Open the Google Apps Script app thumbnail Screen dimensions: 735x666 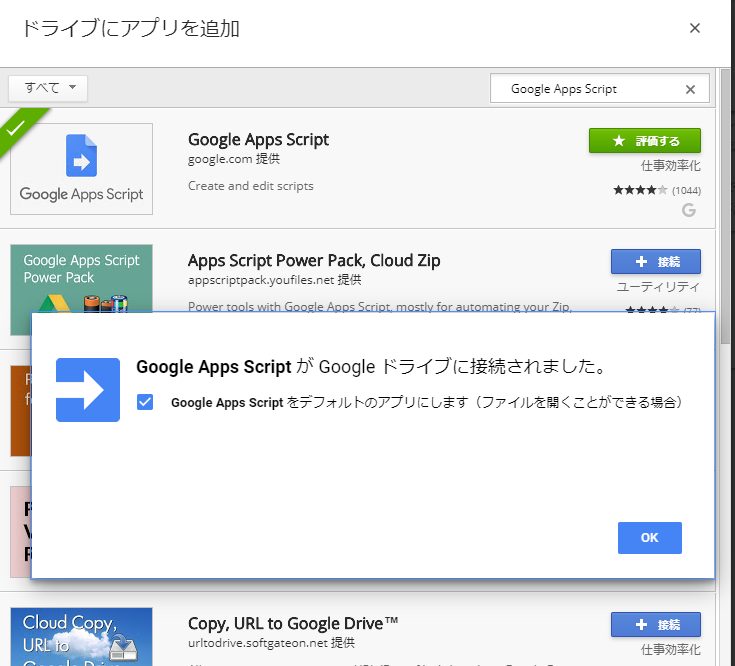[x=82, y=169]
